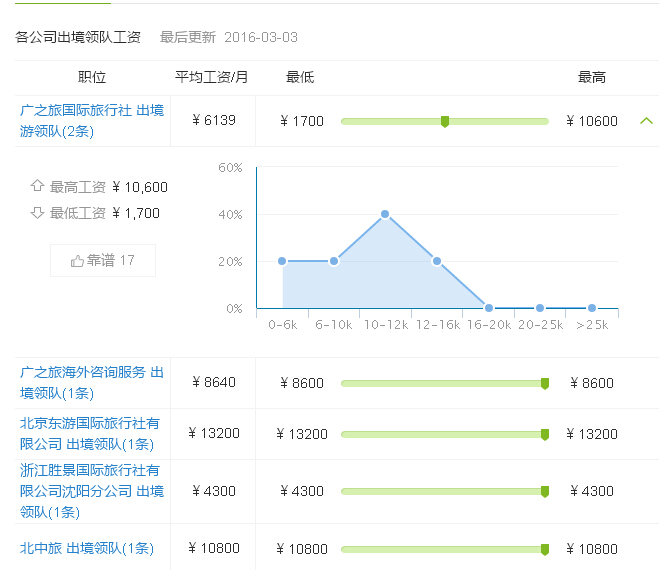Image resolution: width=659 pixels, height=570 pixels.
Task: Click the chart data point at 6-10k
Action: [334, 261]
